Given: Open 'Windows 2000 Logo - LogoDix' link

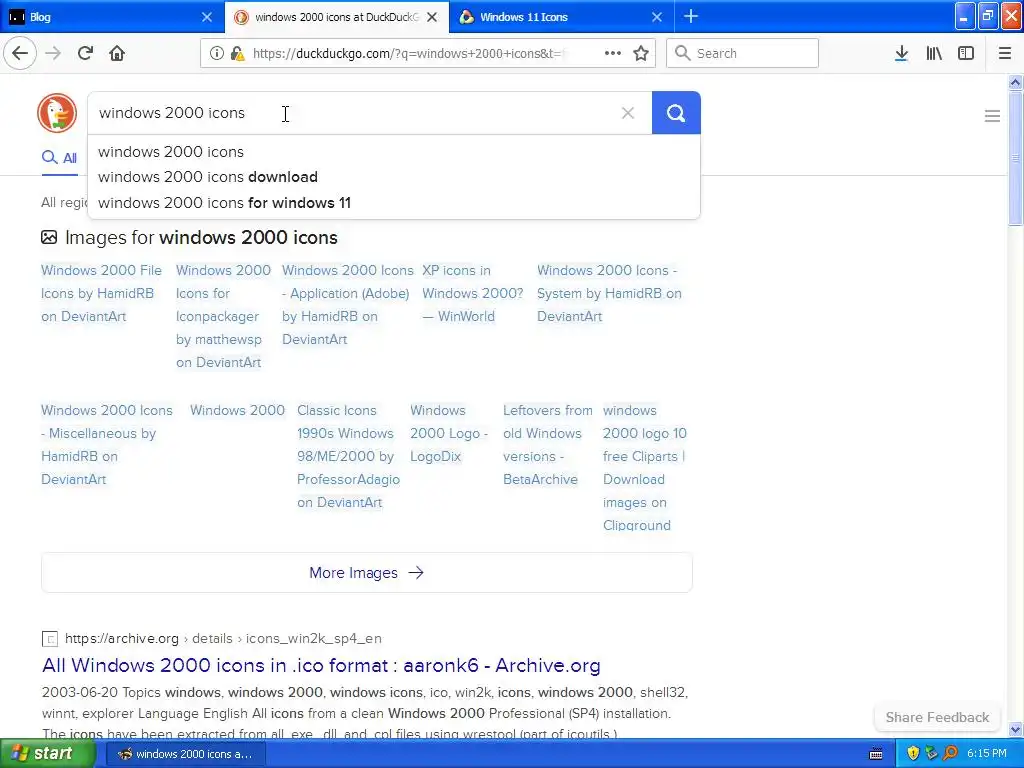Looking at the screenshot, I should click(x=449, y=434).
